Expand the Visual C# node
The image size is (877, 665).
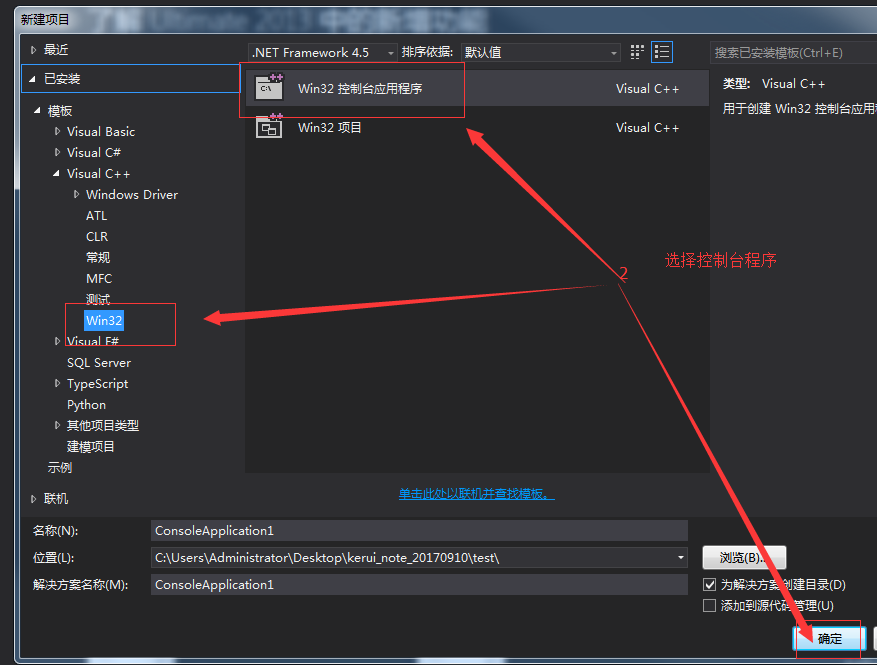pyautogui.click(x=57, y=152)
